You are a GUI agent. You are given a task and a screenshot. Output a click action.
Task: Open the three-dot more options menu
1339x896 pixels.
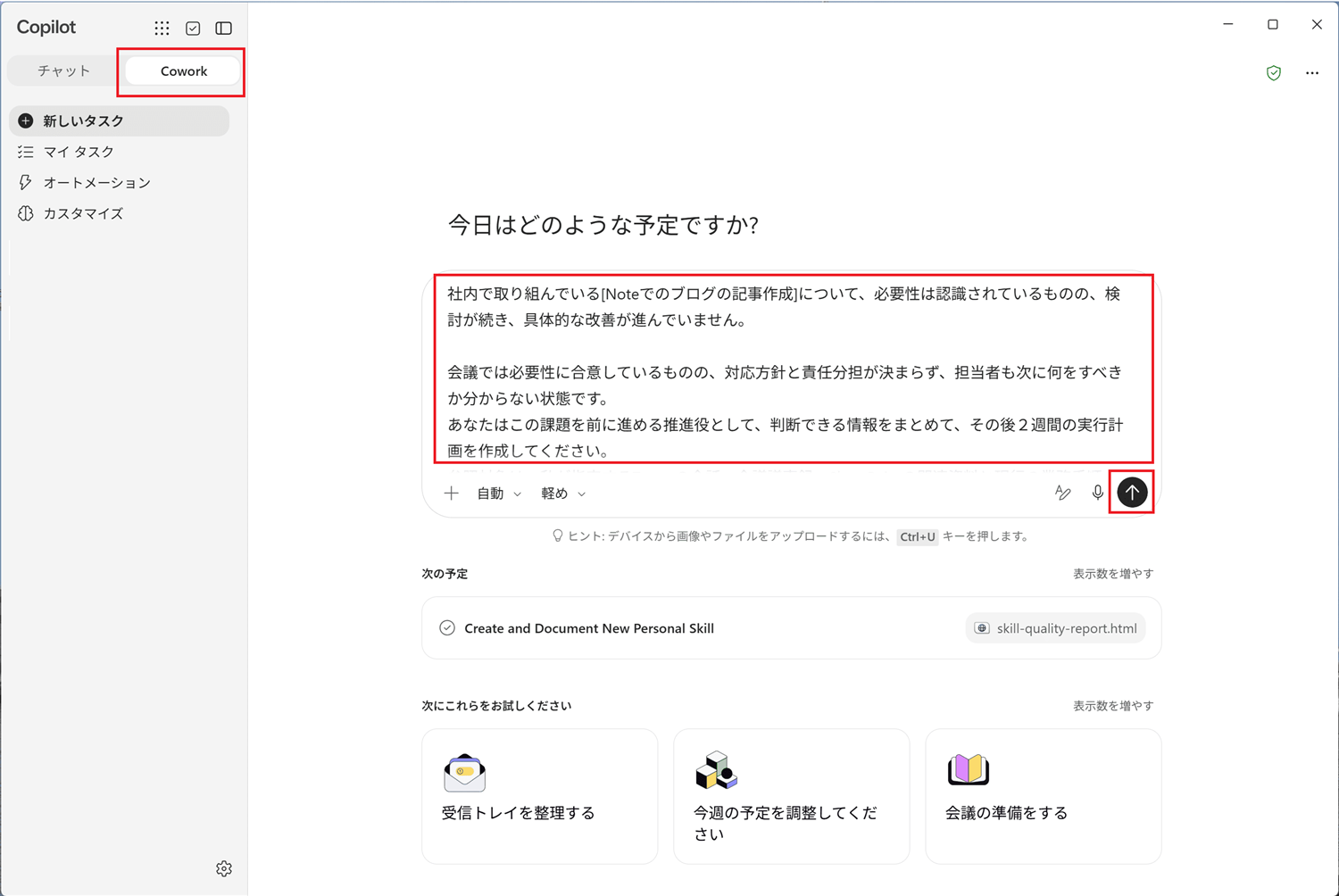[x=1311, y=73]
